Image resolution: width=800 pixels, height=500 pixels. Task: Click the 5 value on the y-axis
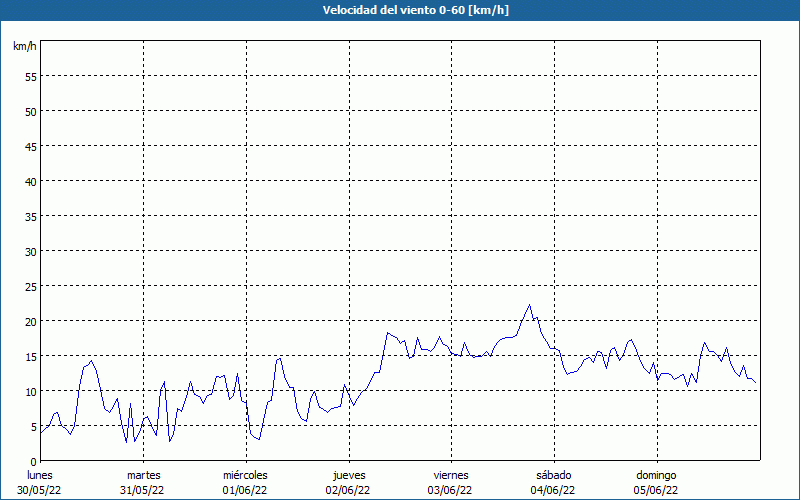point(34,427)
